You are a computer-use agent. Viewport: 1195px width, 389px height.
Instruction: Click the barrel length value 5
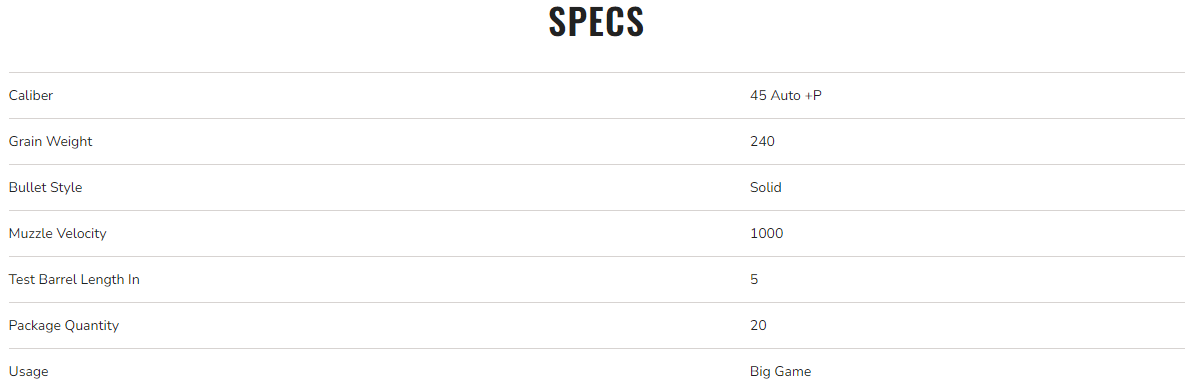754,279
